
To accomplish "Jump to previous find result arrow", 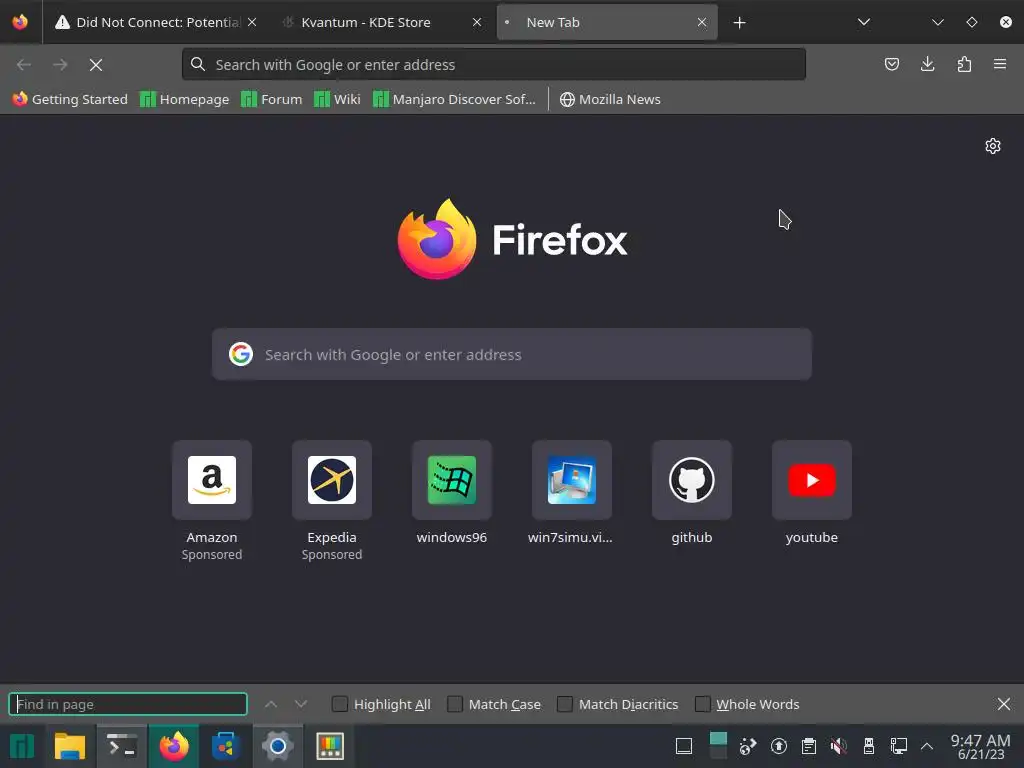I will point(271,704).
